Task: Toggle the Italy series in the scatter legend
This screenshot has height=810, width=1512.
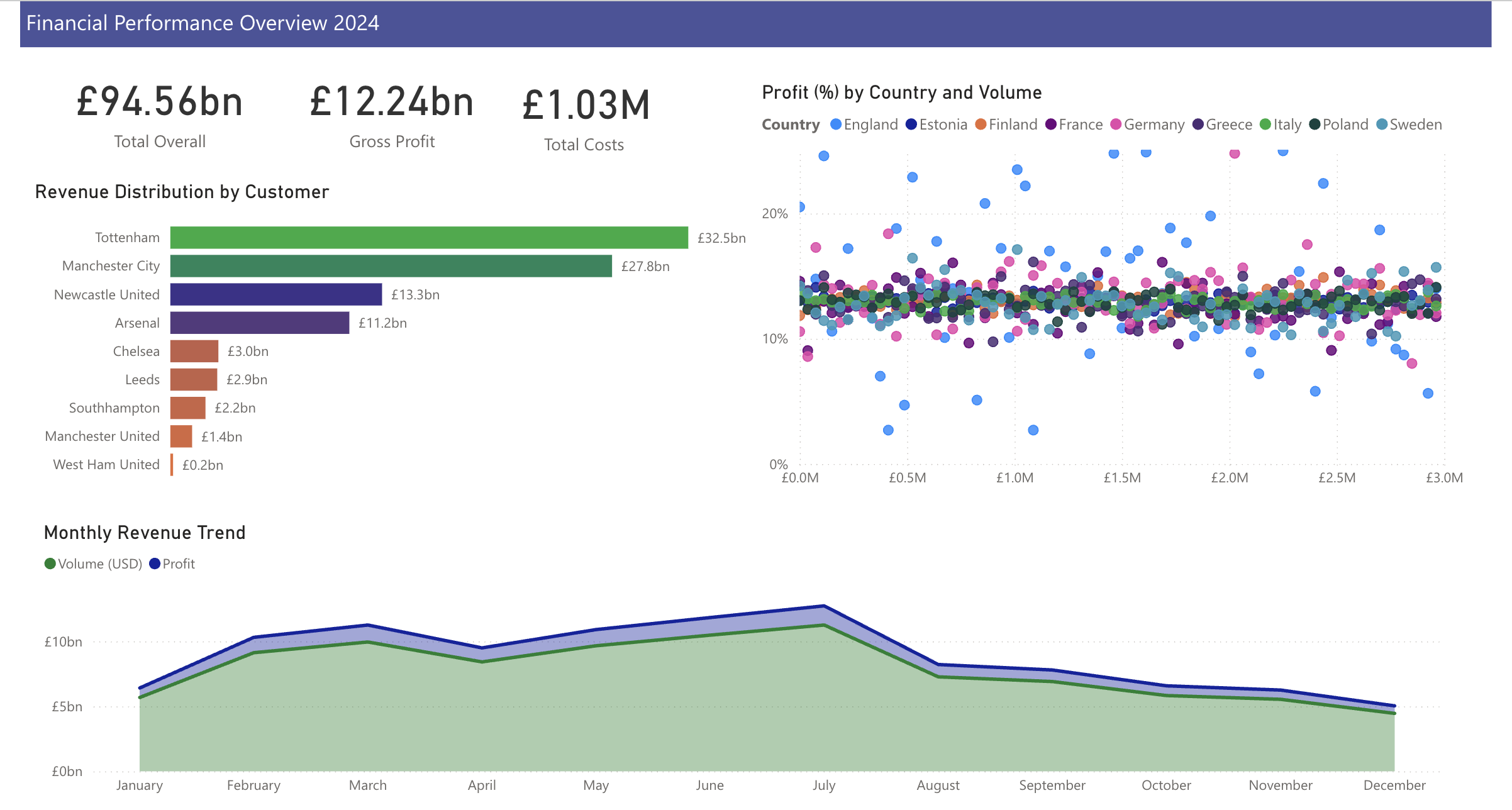Action: (x=1264, y=124)
